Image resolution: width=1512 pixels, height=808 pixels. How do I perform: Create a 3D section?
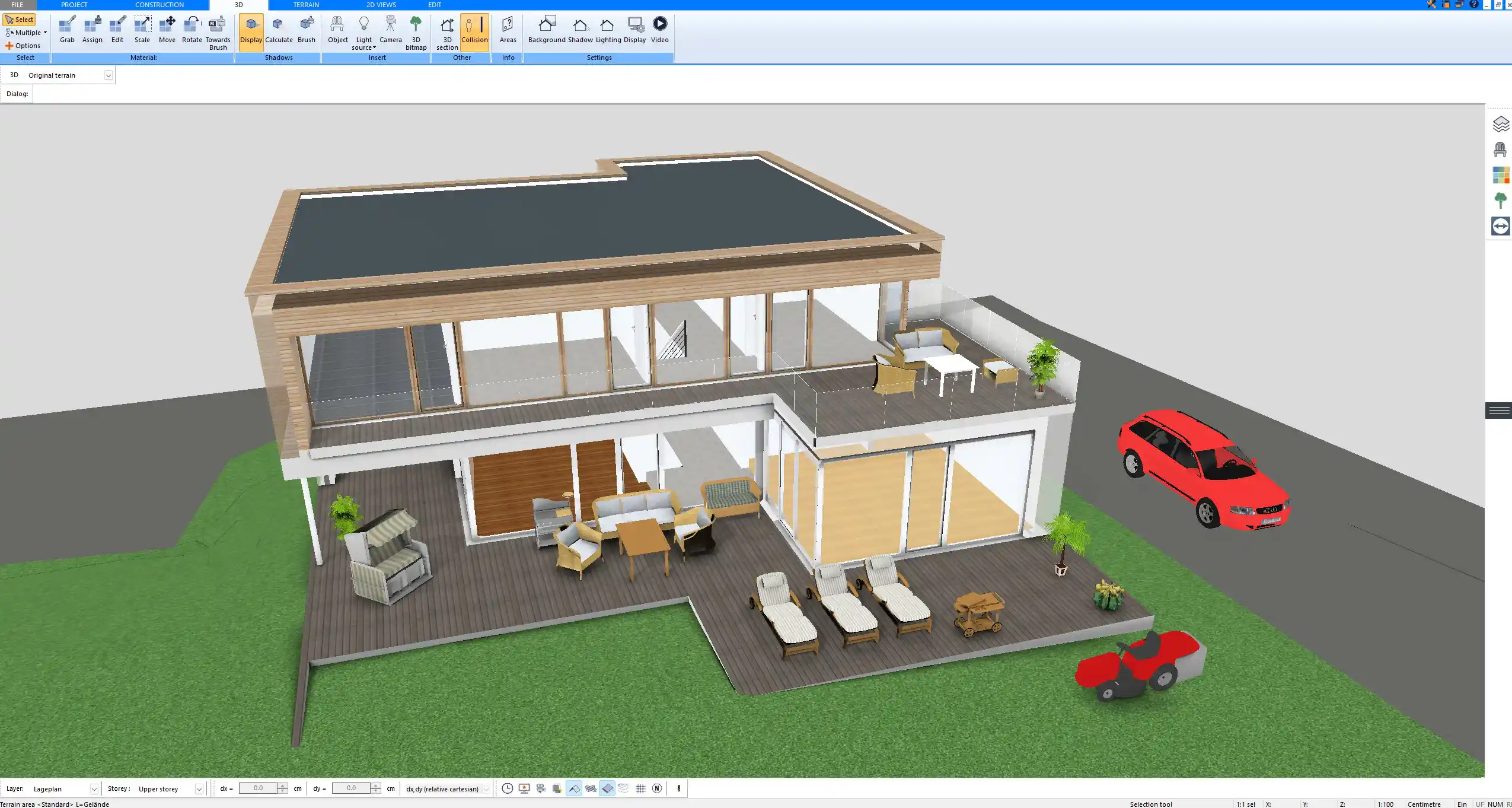coord(447,33)
